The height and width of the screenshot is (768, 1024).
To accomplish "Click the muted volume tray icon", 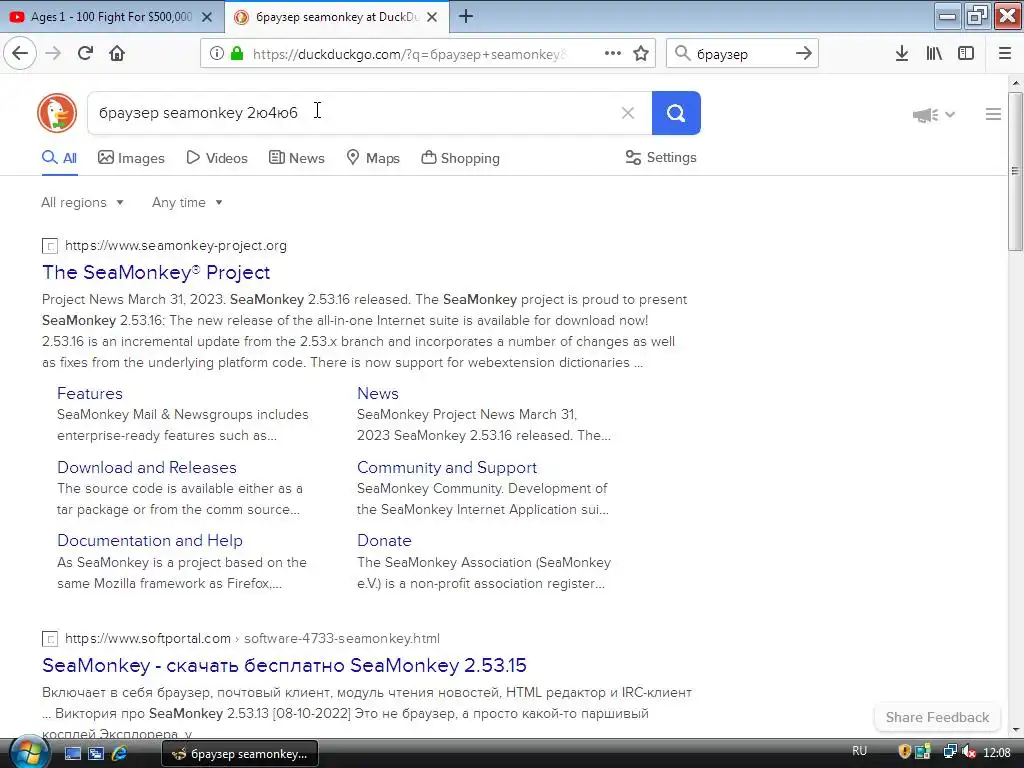I will coord(970,752).
